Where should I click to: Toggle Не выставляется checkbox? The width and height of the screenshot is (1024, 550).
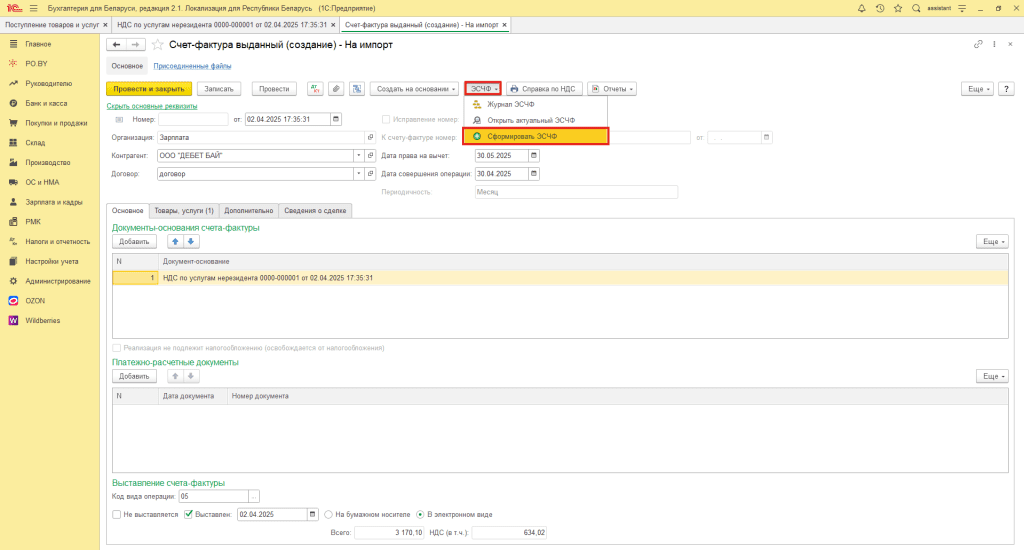click(x=116, y=515)
